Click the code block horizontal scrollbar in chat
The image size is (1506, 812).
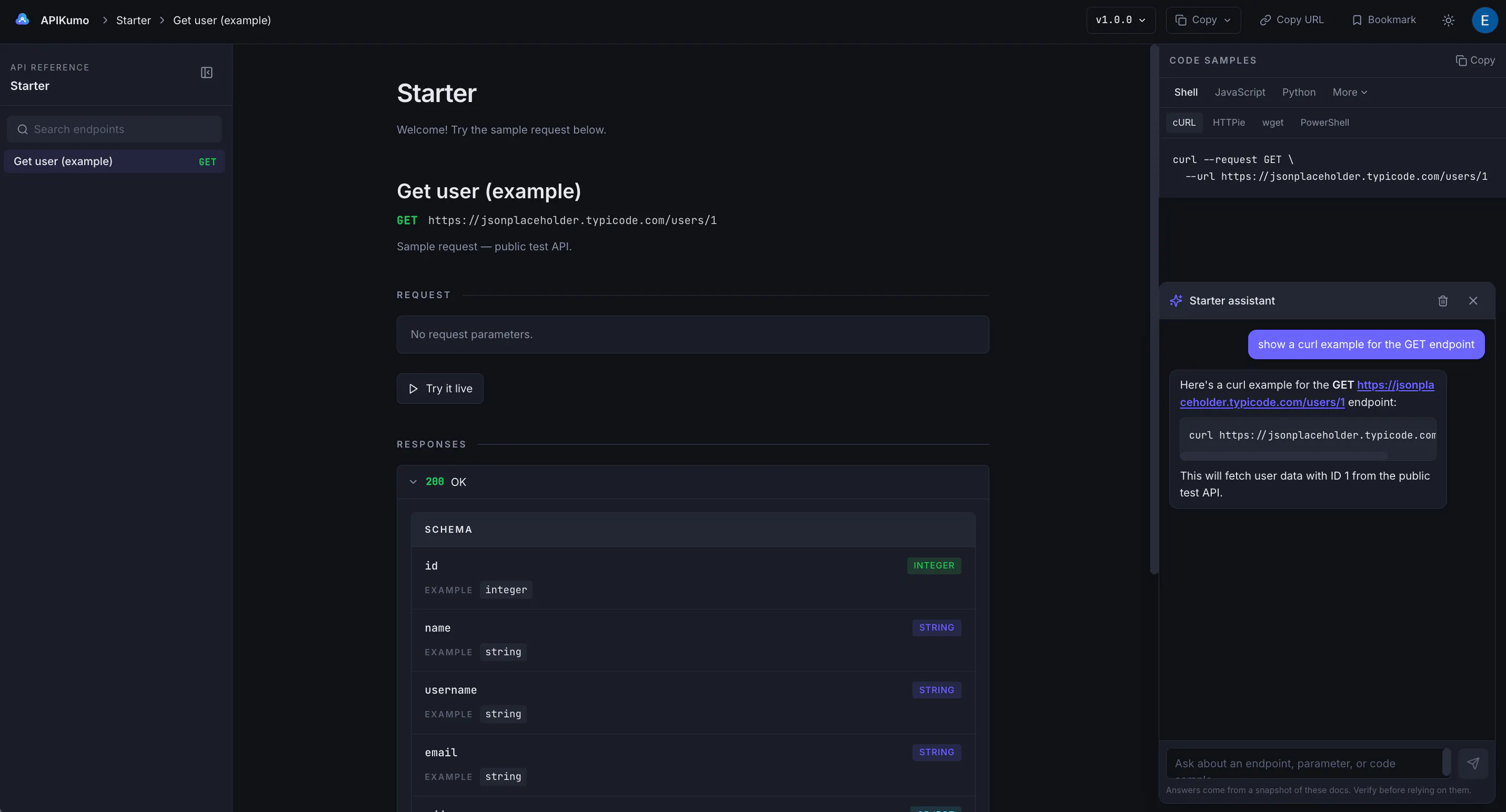[1283, 455]
